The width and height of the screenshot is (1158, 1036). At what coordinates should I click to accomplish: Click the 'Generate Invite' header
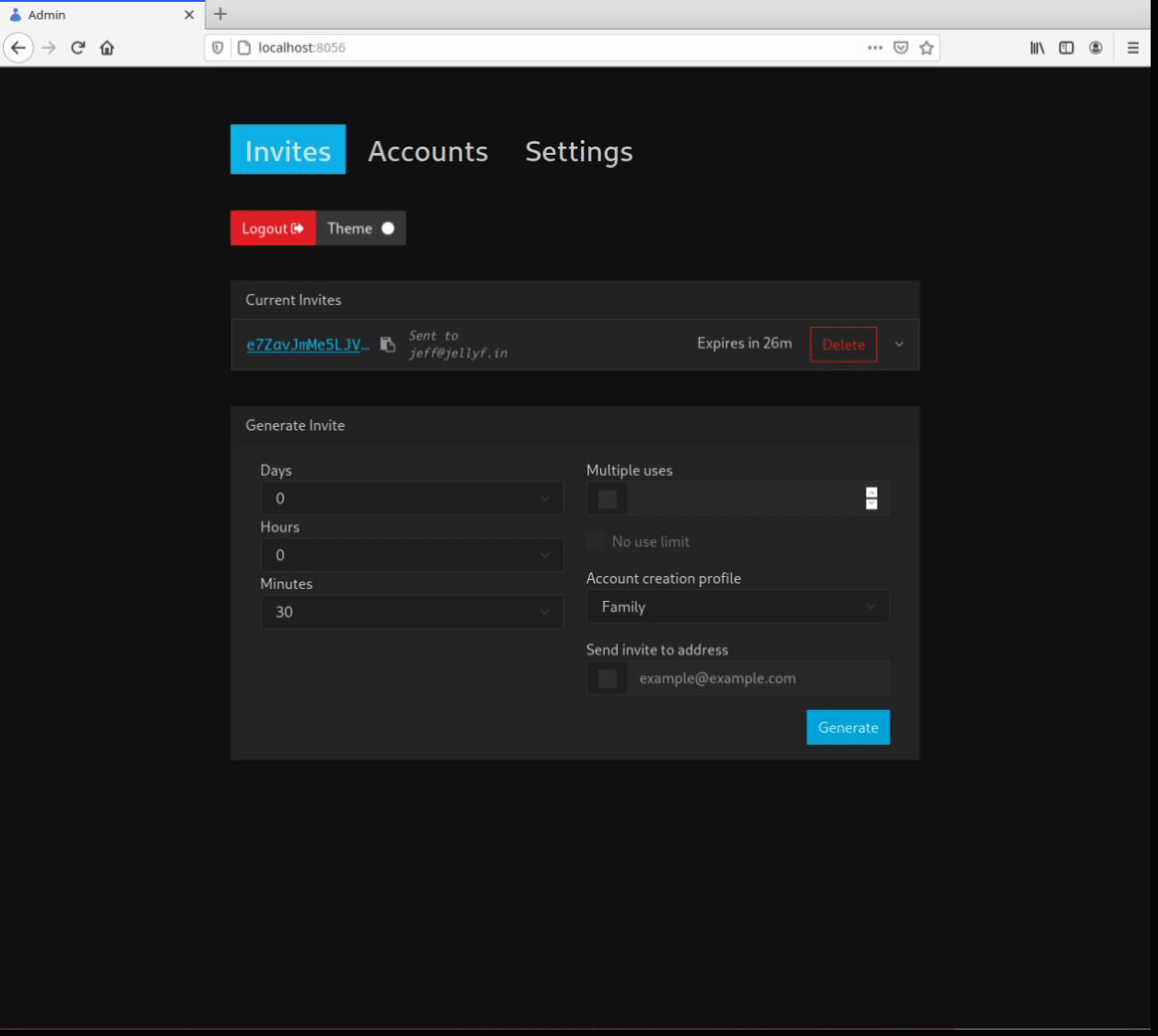coord(295,425)
